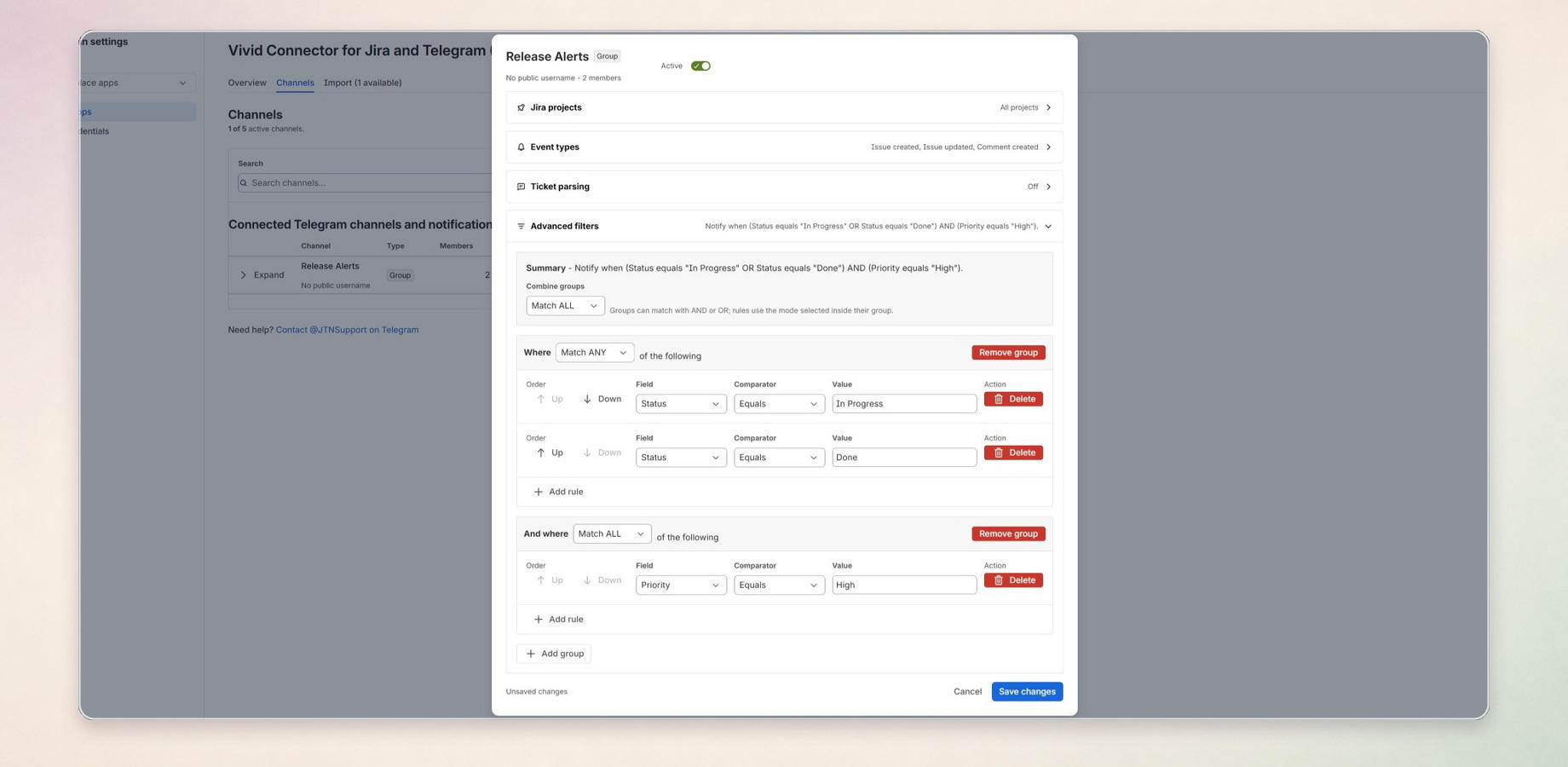Toggle the Active switch for Release Alerts

pos(700,66)
